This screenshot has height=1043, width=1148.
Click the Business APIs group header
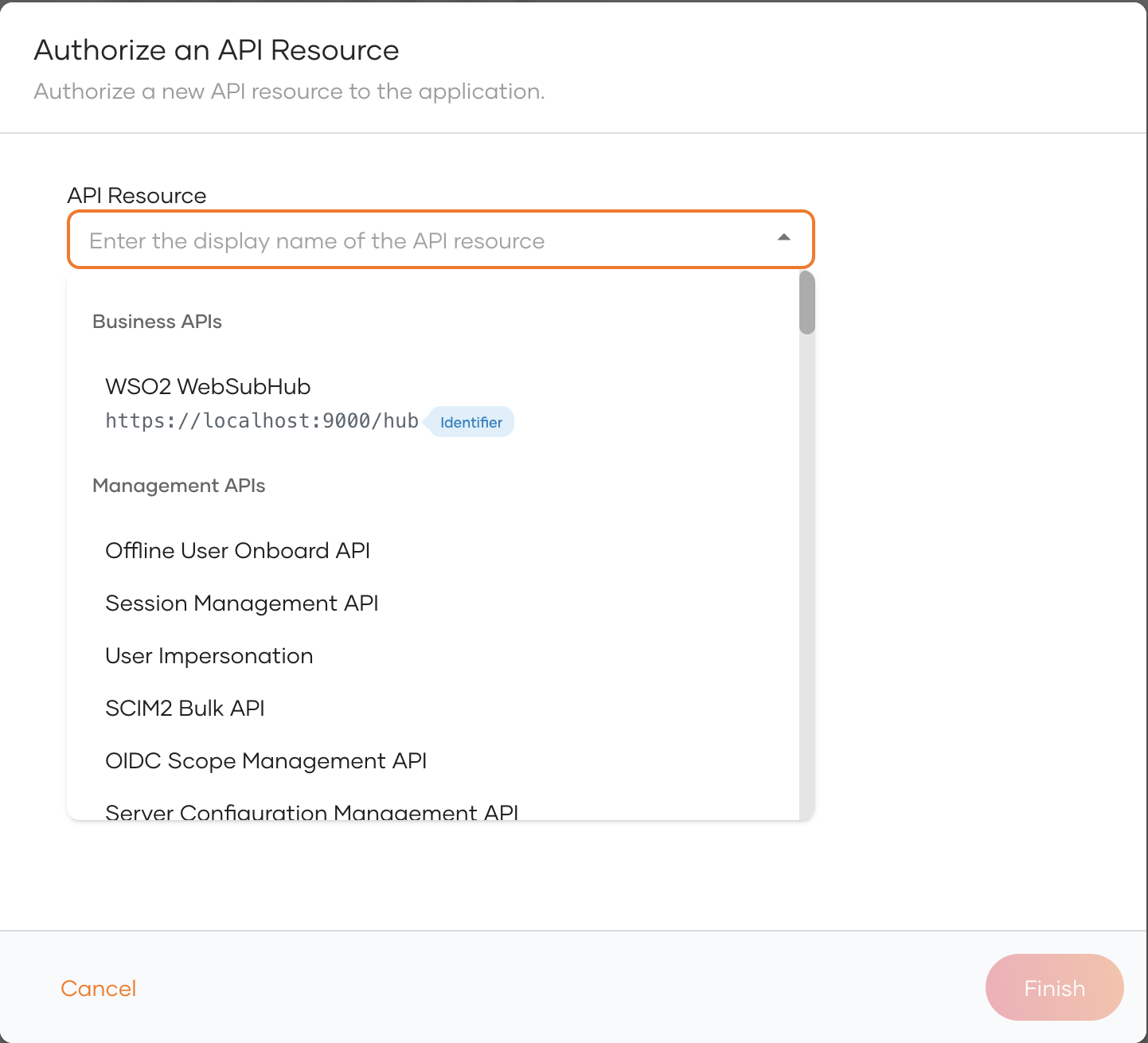tap(157, 322)
